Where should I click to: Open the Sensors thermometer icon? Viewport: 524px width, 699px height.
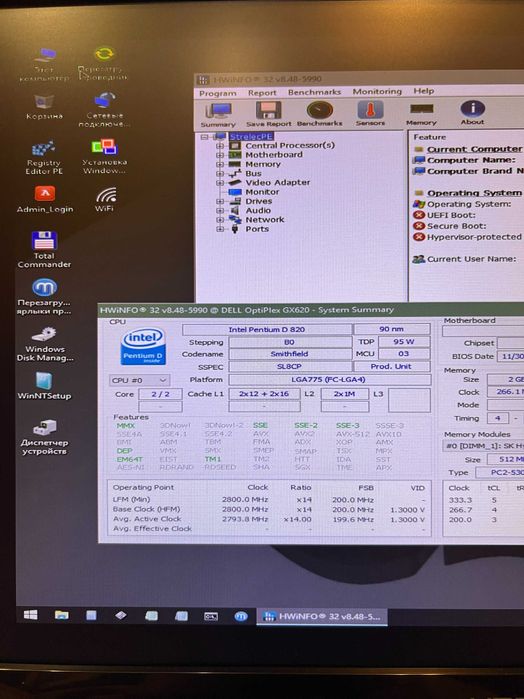[x=370, y=114]
